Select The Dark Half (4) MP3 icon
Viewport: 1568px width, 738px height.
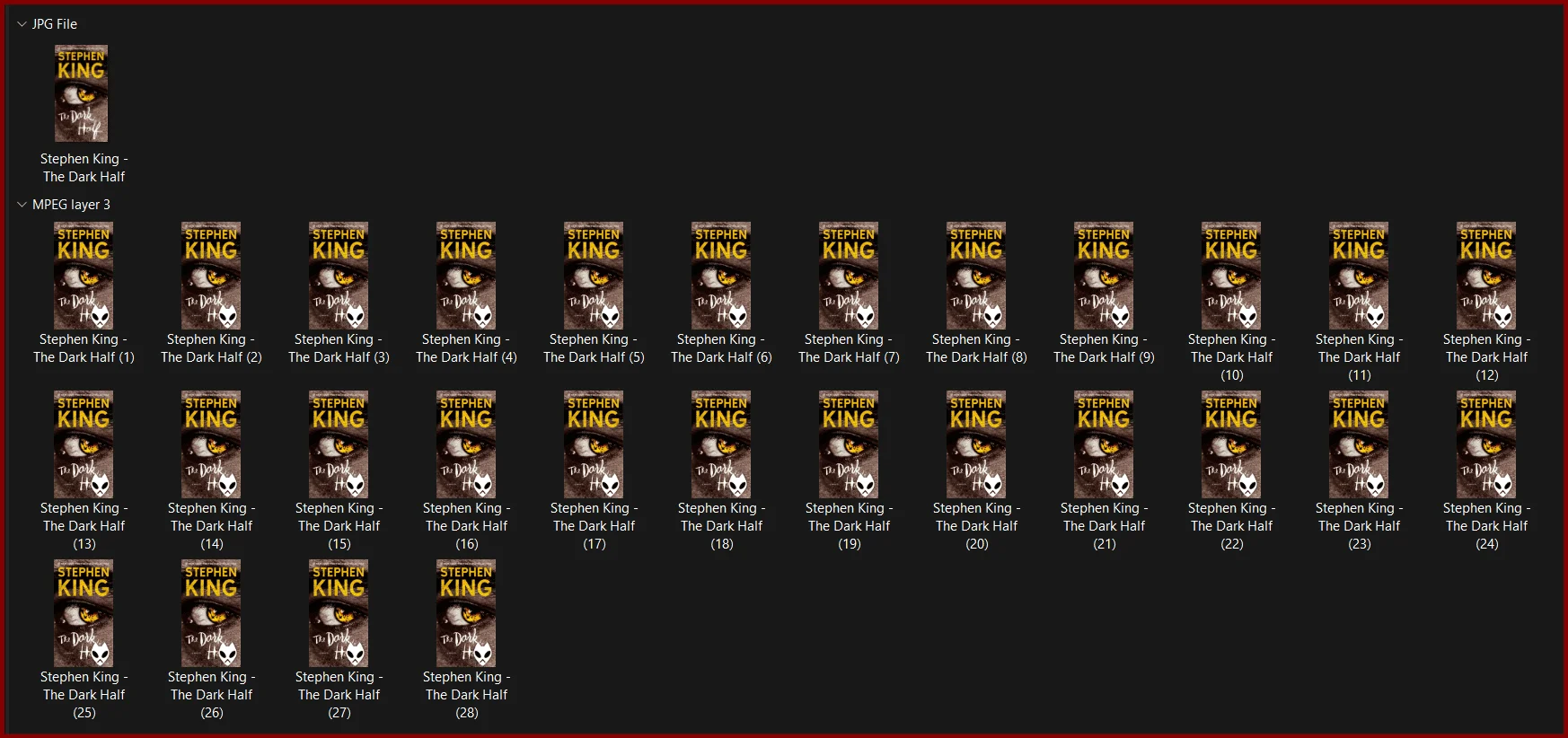466,276
